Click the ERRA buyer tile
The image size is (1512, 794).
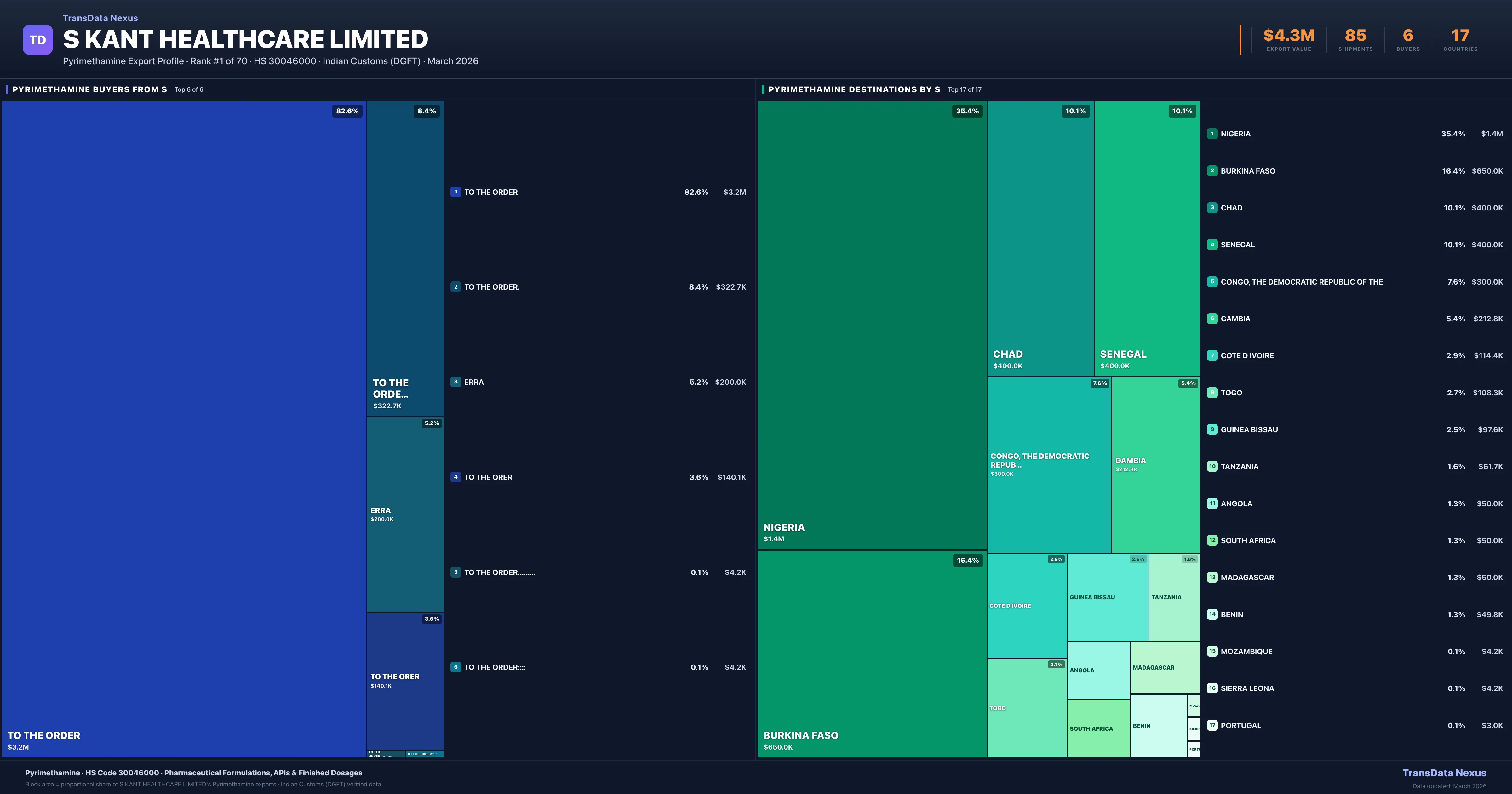[x=405, y=515]
